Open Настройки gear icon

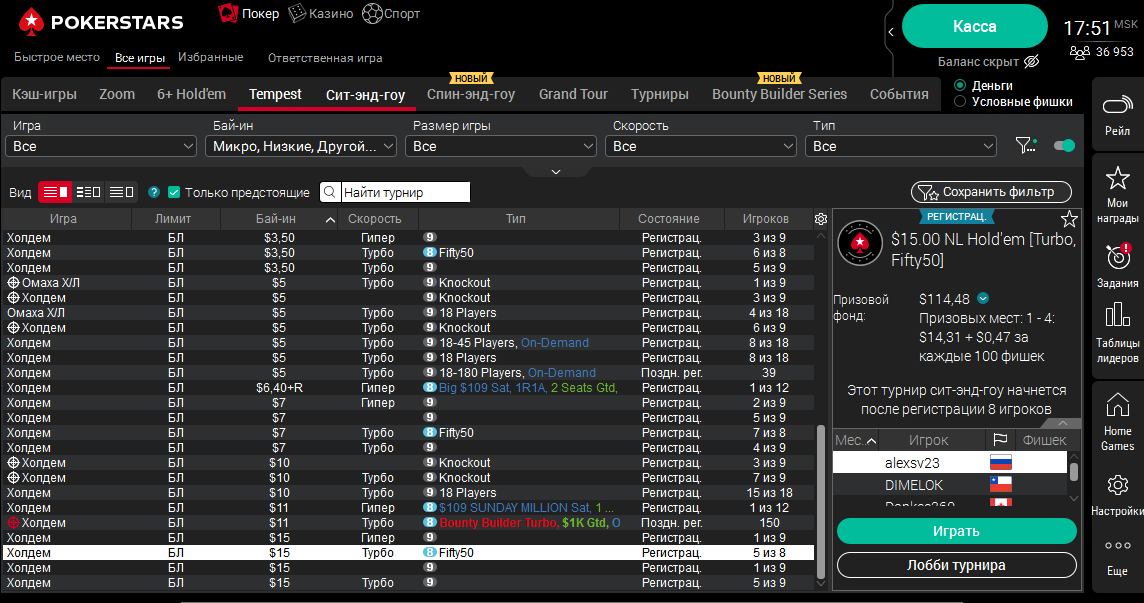[x=1117, y=485]
